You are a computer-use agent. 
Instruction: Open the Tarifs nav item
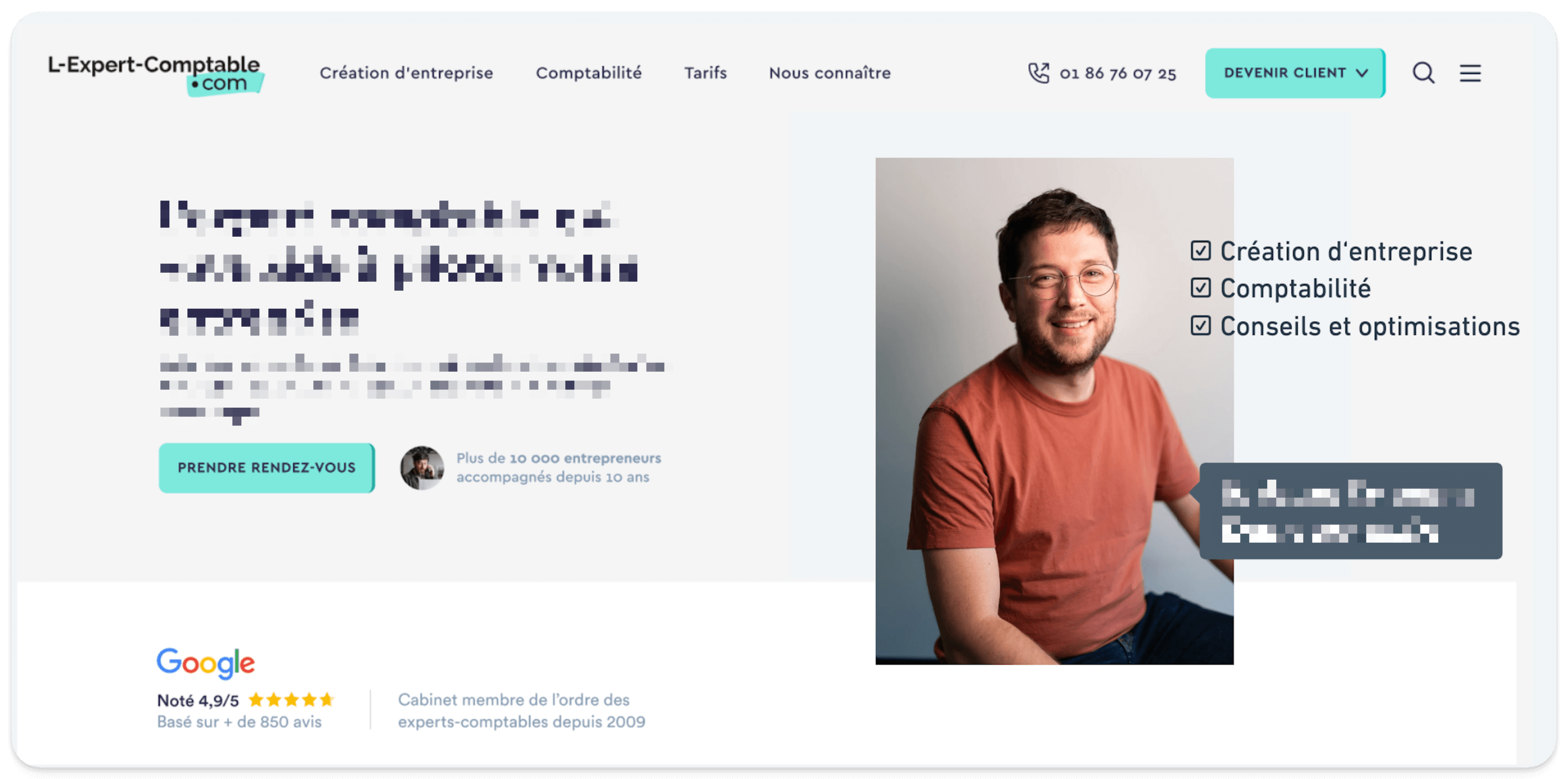(705, 73)
